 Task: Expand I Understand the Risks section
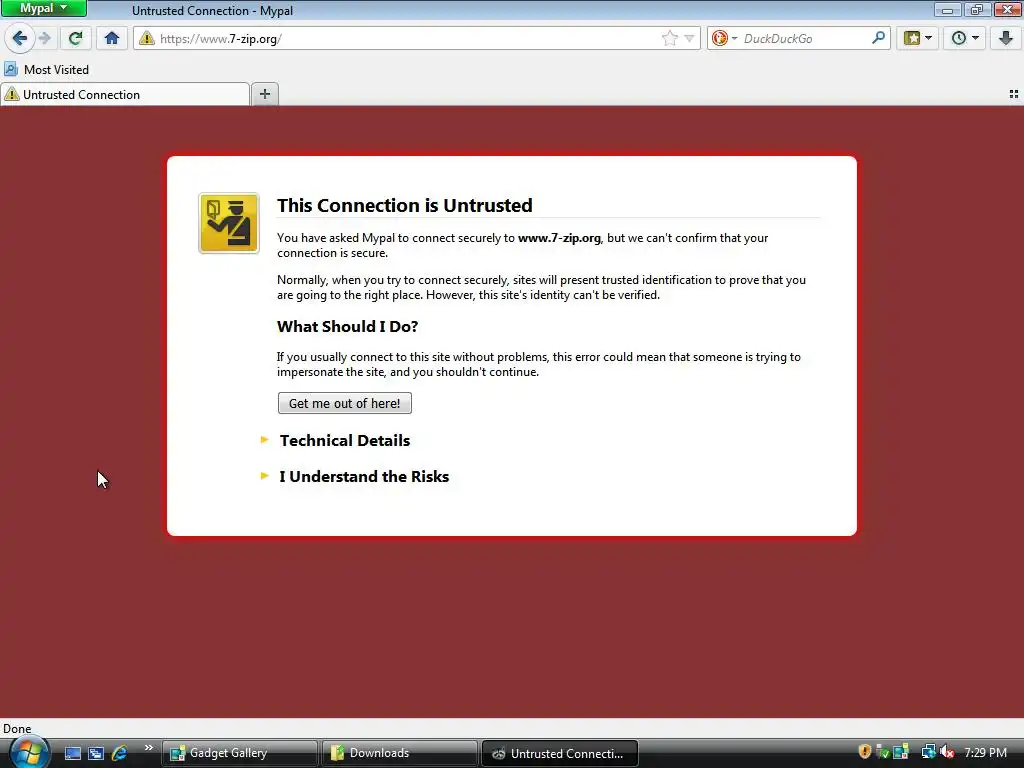pos(364,476)
